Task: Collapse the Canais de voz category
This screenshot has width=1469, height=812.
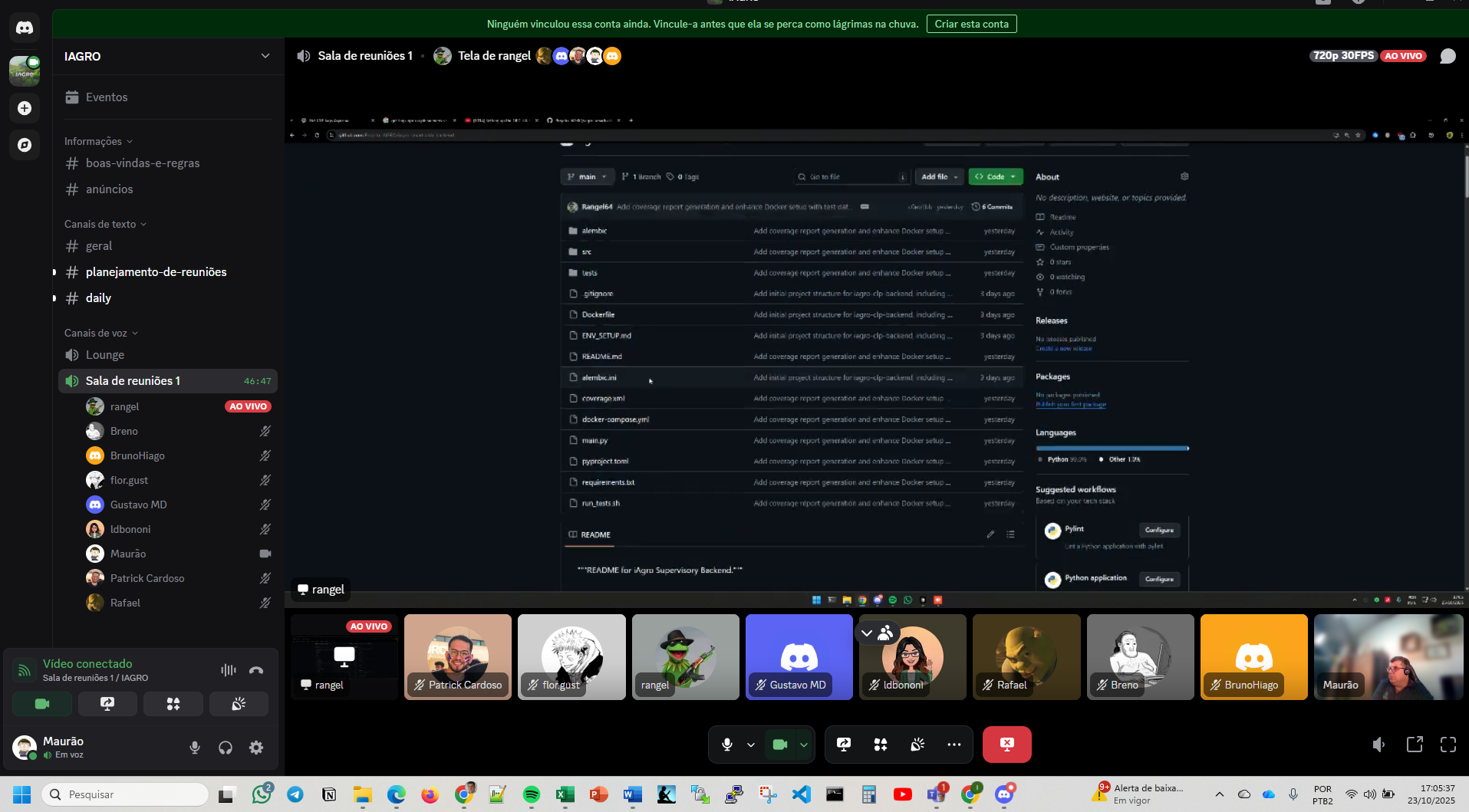Action: [101, 333]
